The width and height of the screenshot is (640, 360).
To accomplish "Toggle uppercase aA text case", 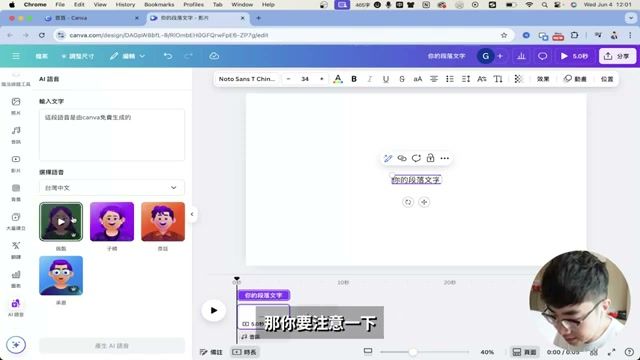I will [418, 79].
